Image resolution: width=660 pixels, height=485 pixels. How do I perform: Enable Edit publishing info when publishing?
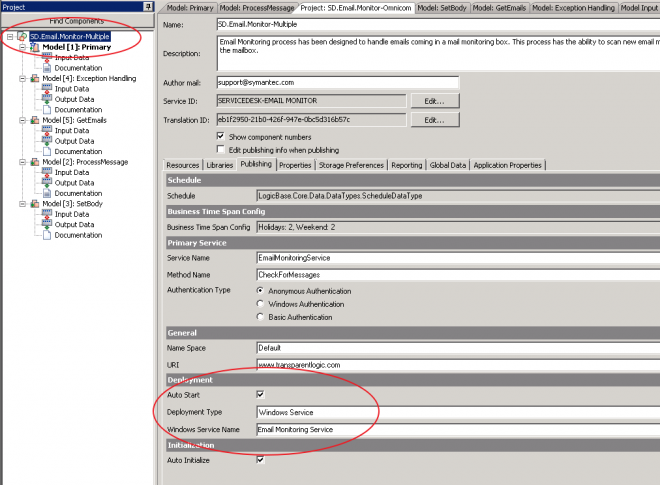tap(220, 149)
